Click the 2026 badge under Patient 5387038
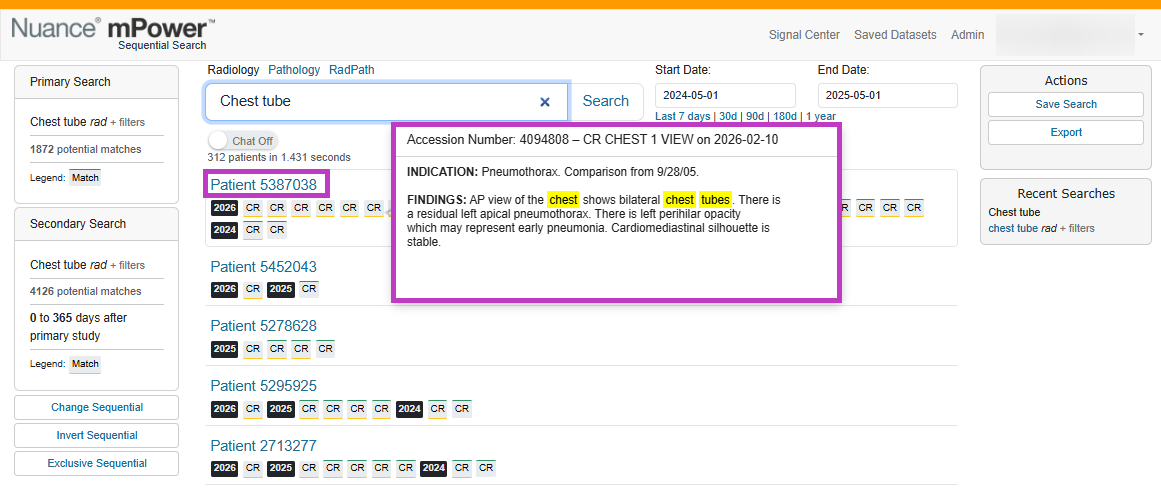Screen dimensions: 1161x488 (x=224, y=208)
